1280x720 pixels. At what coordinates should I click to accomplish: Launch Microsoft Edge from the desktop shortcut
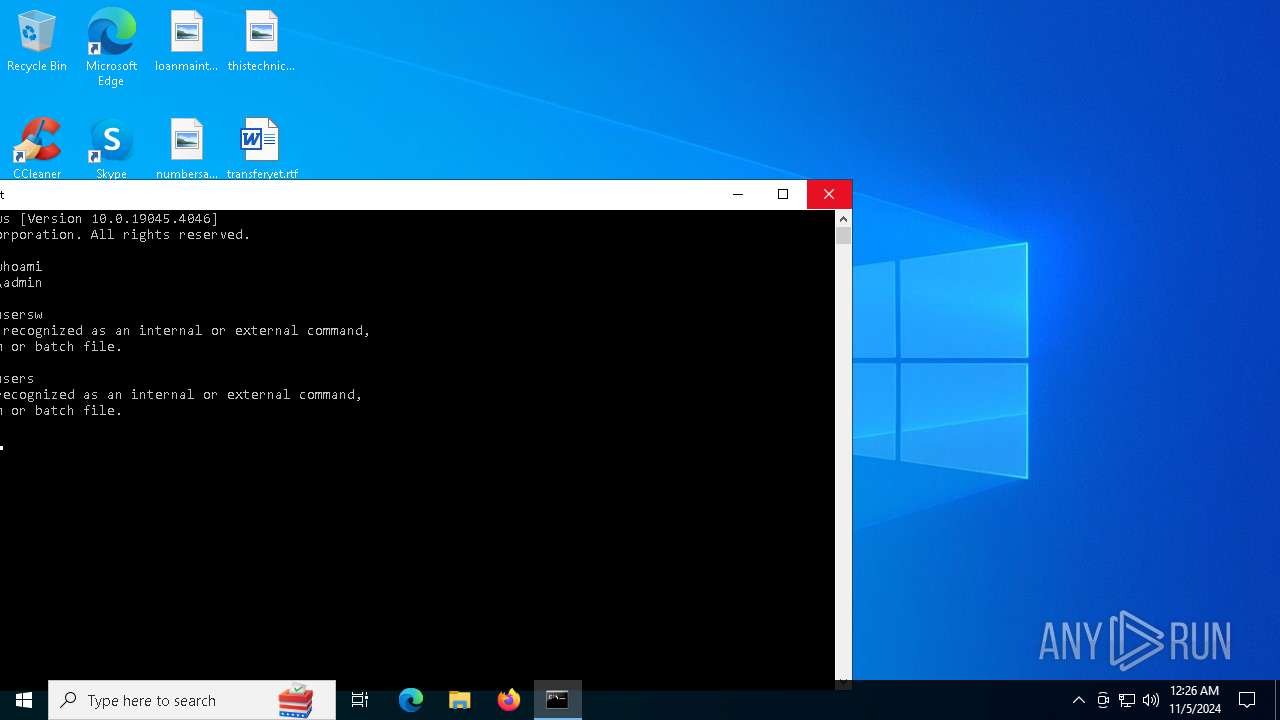(x=111, y=47)
